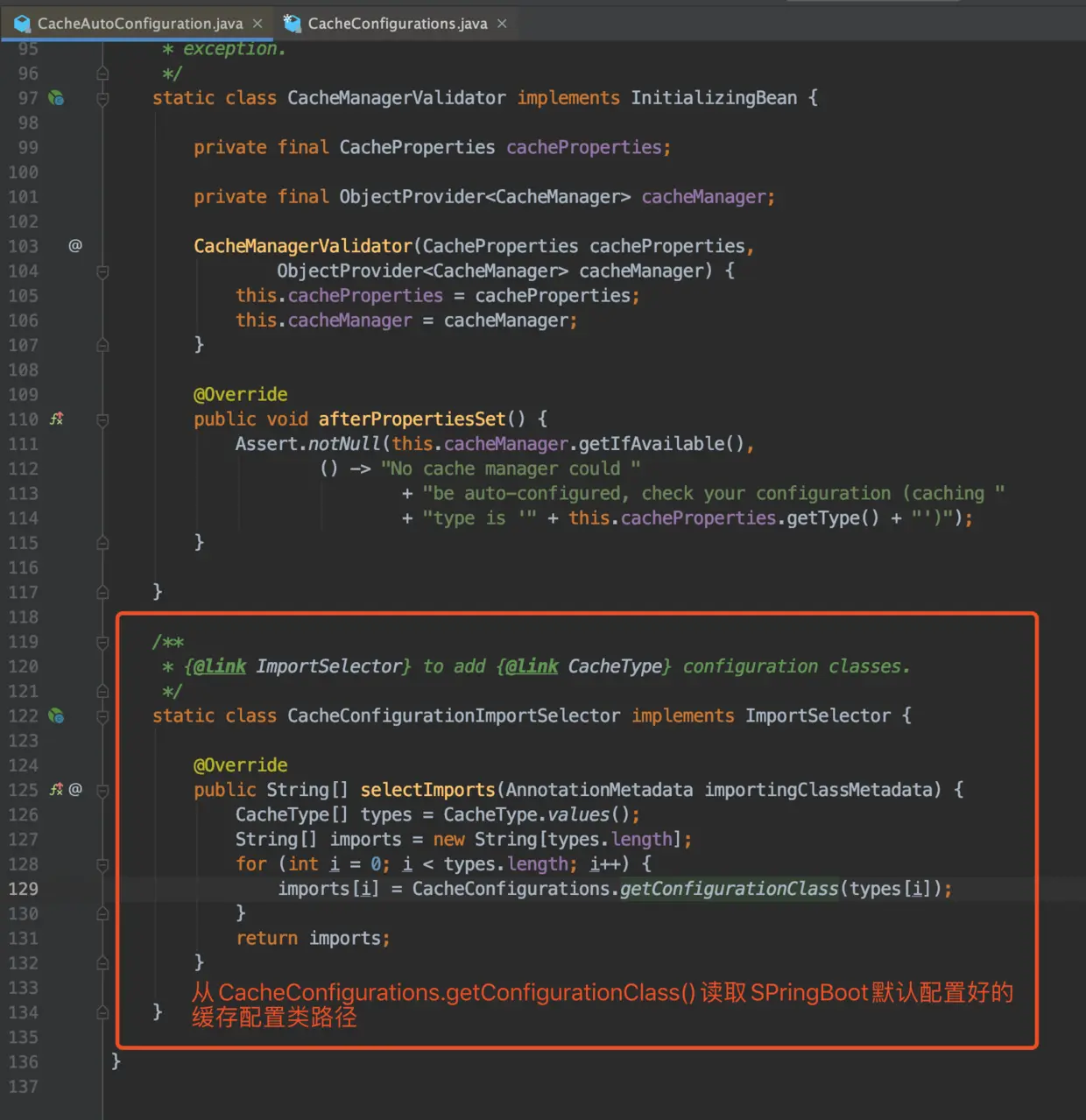Image resolution: width=1086 pixels, height=1120 pixels.
Task: Open the CacheConfigurations.java tab
Action: (x=397, y=24)
